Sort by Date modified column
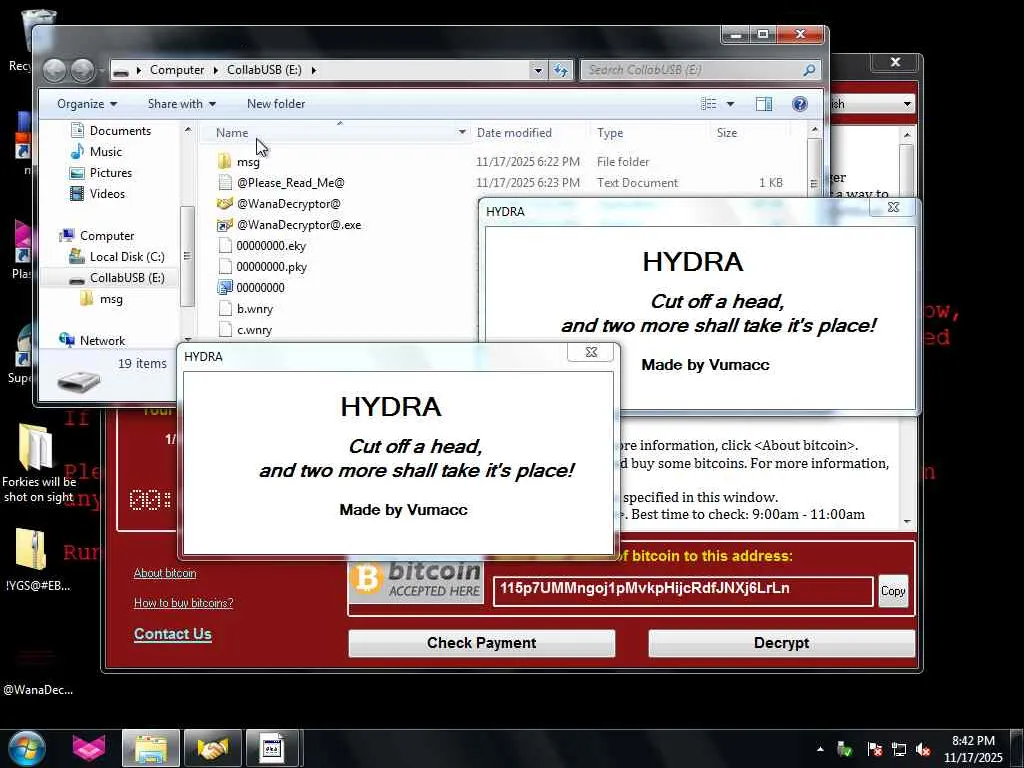Viewport: 1024px width, 768px height. [x=514, y=133]
